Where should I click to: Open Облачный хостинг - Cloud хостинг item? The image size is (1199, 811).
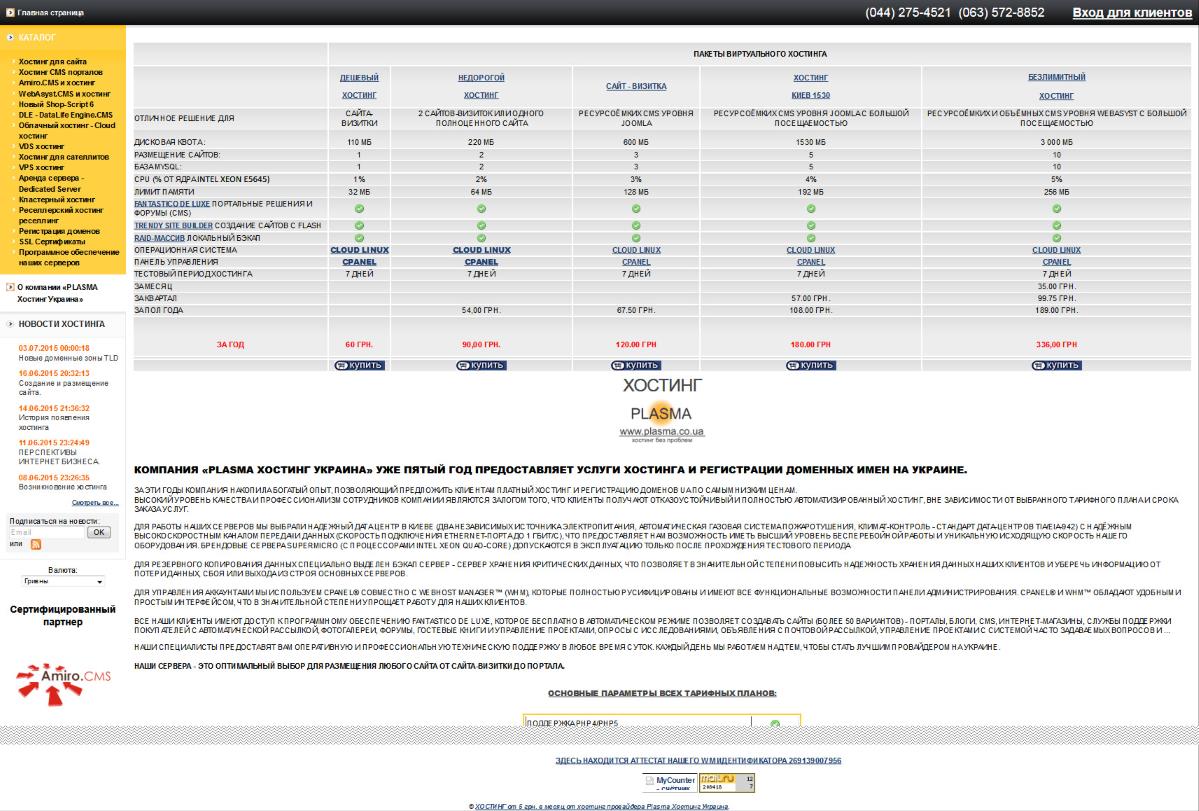(67, 131)
